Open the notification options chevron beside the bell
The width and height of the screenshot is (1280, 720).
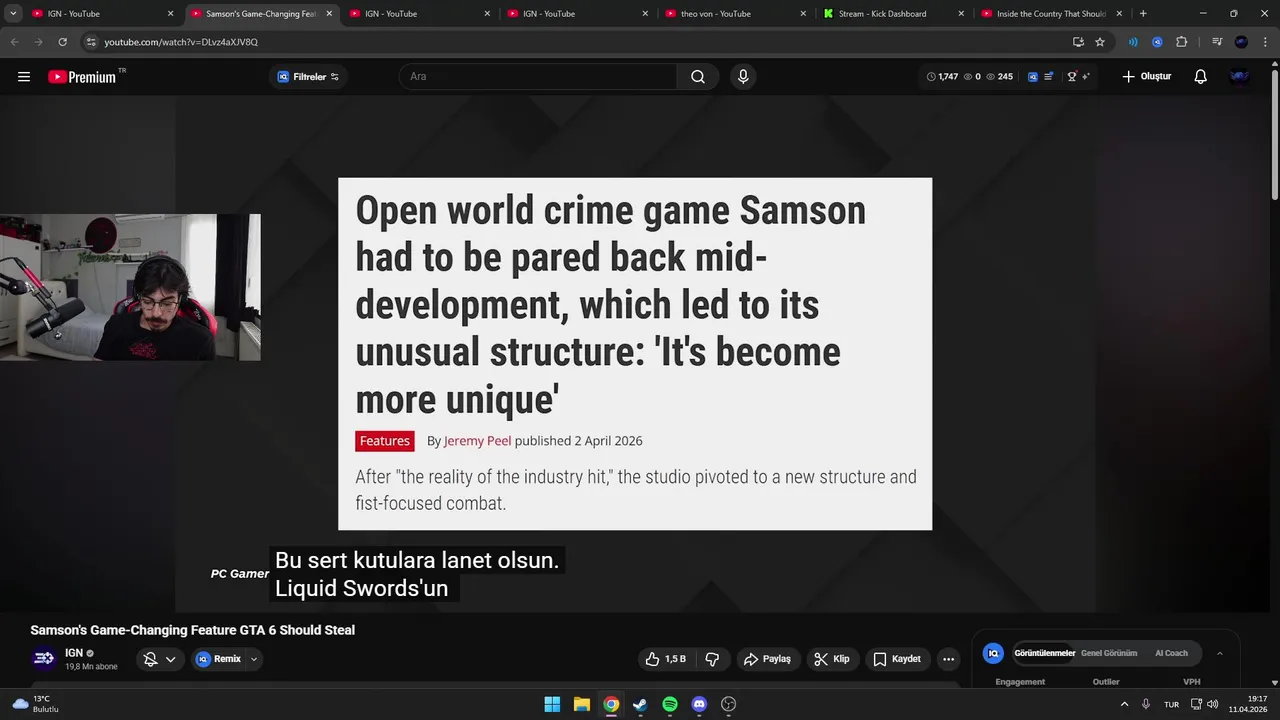171,659
